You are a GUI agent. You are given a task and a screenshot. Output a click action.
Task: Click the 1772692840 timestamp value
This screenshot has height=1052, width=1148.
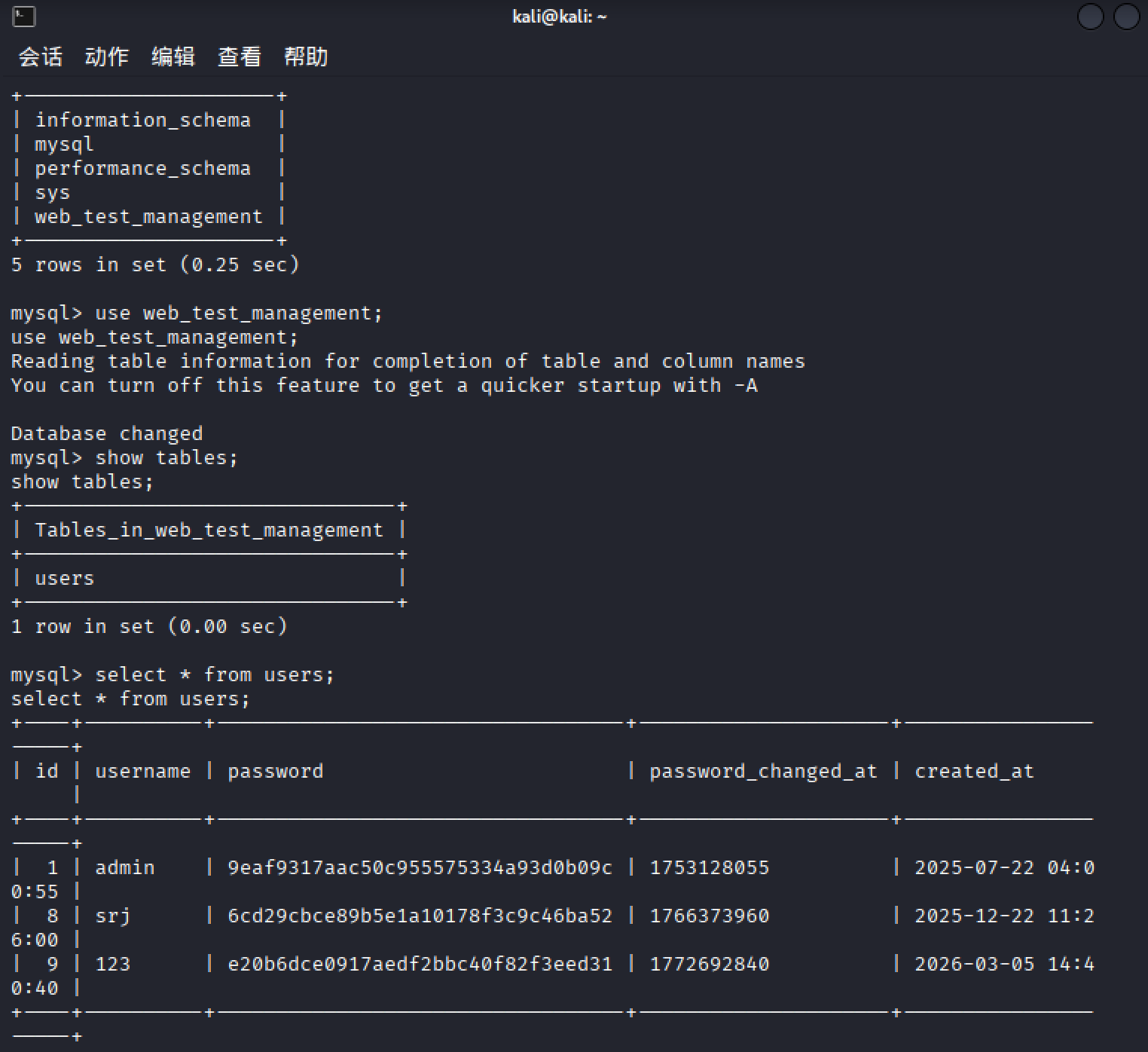click(709, 964)
